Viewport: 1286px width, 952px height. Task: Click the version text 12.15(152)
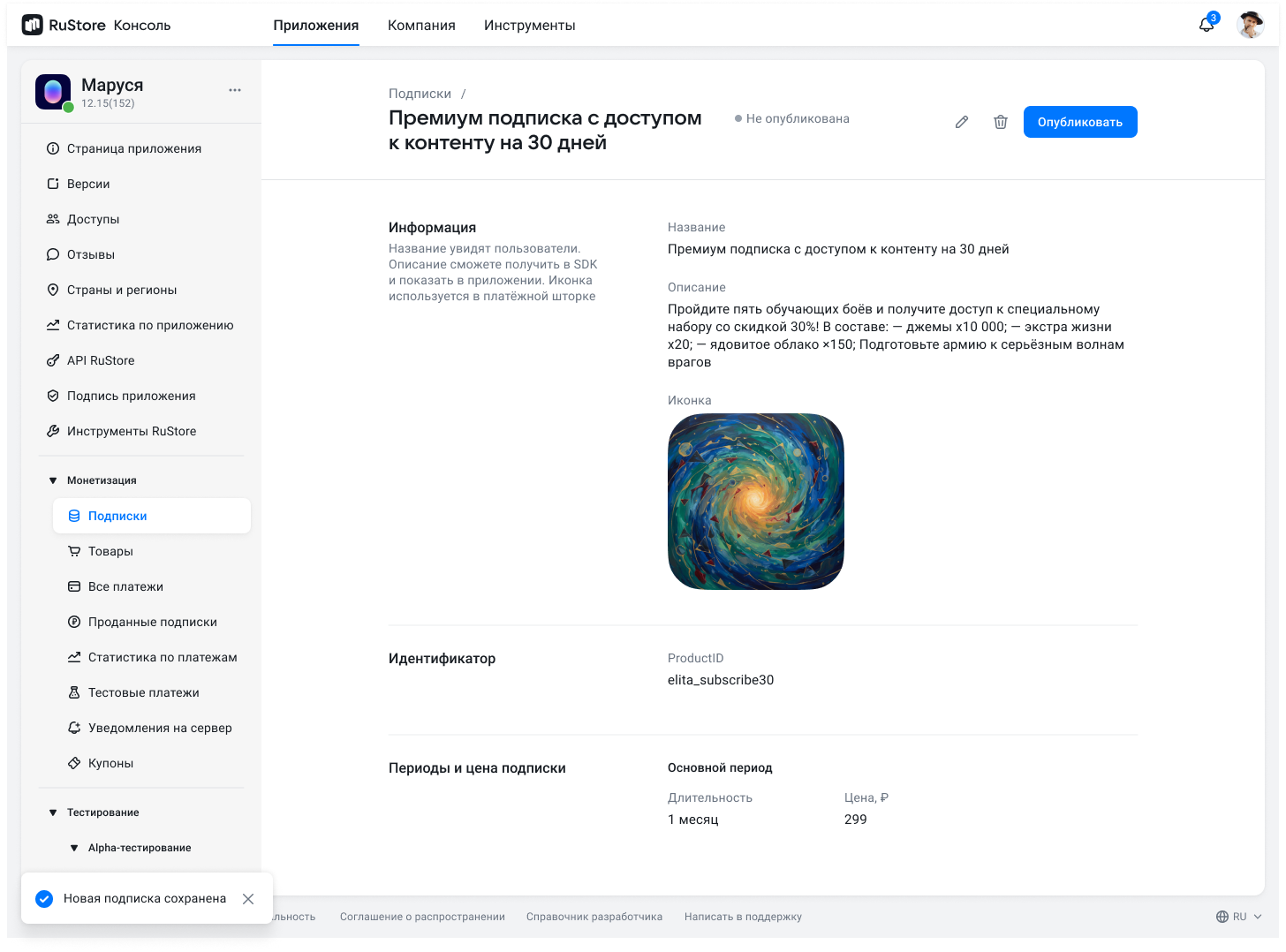coord(108,103)
